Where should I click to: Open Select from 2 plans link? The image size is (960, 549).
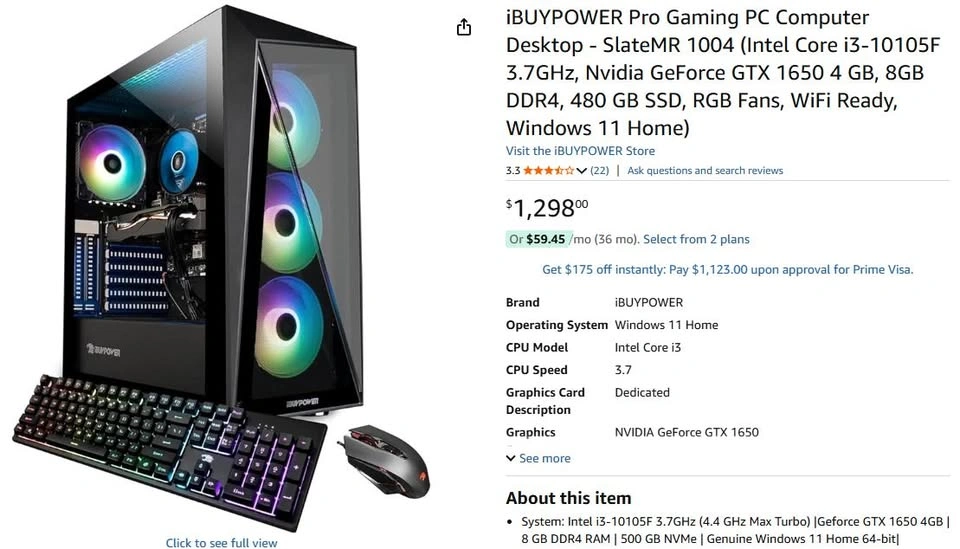[x=696, y=239]
